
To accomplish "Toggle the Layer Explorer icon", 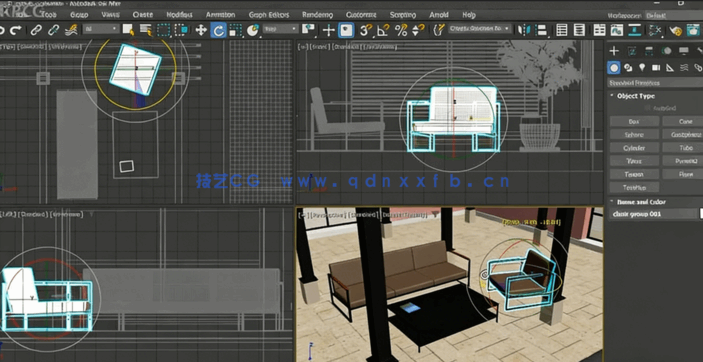I will [579, 30].
